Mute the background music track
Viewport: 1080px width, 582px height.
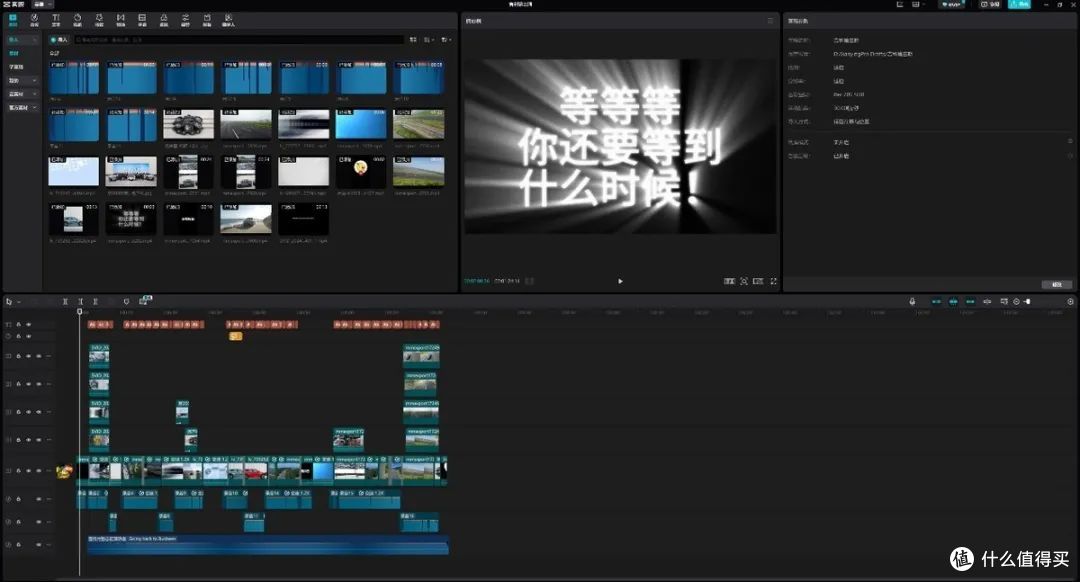[x=39, y=545]
